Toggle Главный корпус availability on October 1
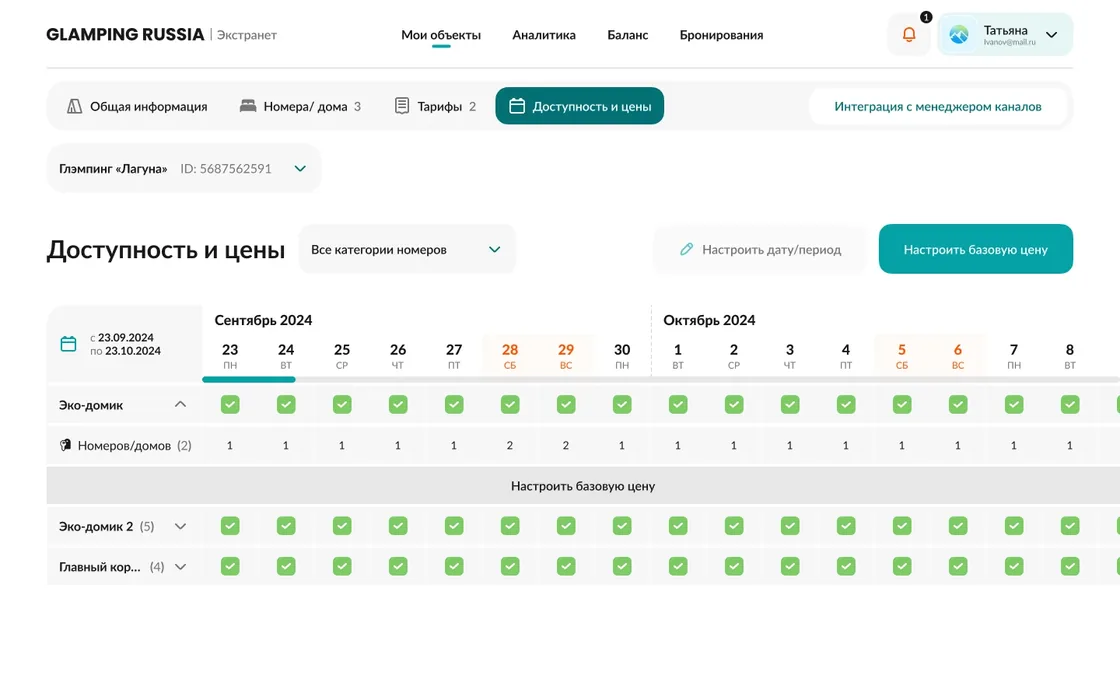The image size is (1120, 700). pos(678,566)
